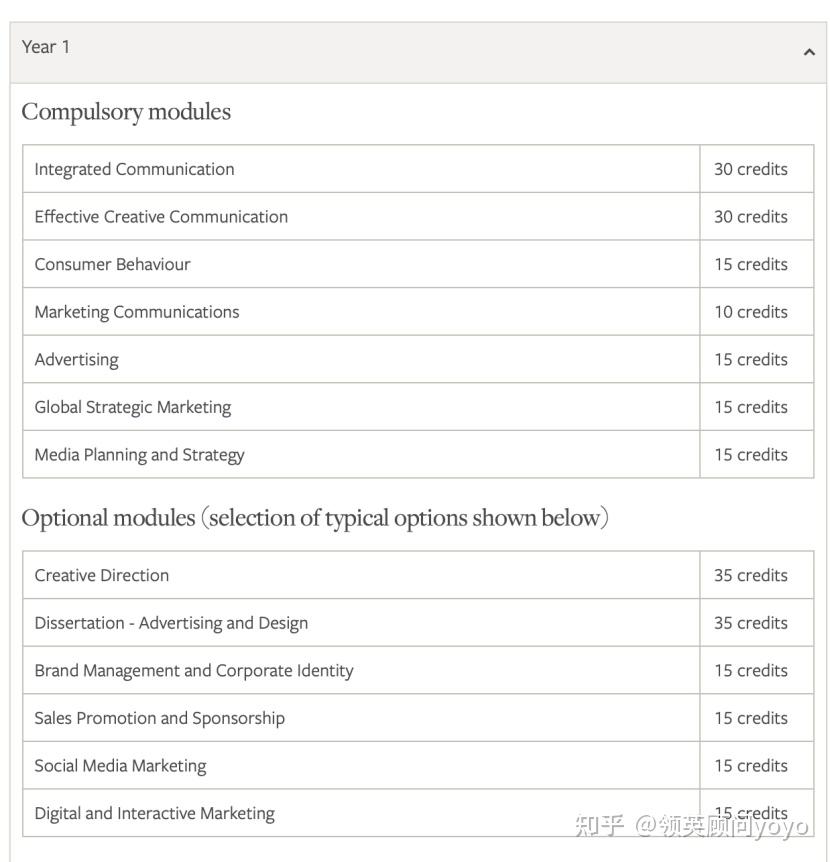Image resolution: width=830 pixels, height=862 pixels.
Task: Select Brand Management and Corporate Identity
Action: coord(194,671)
